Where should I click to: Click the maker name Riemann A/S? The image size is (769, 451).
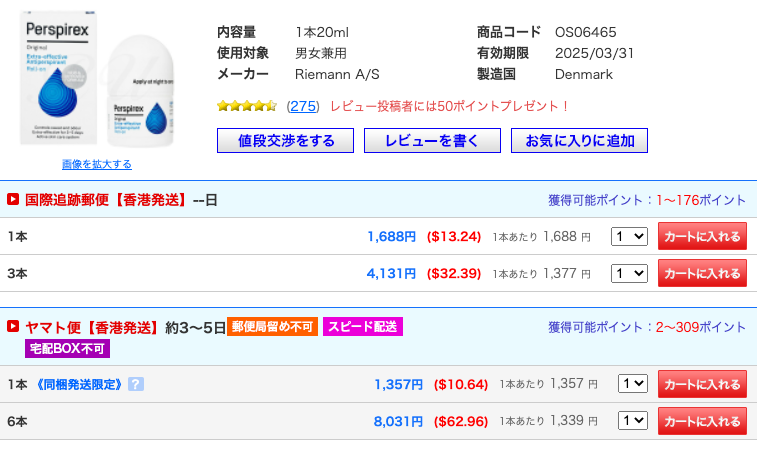coord(337,75)
